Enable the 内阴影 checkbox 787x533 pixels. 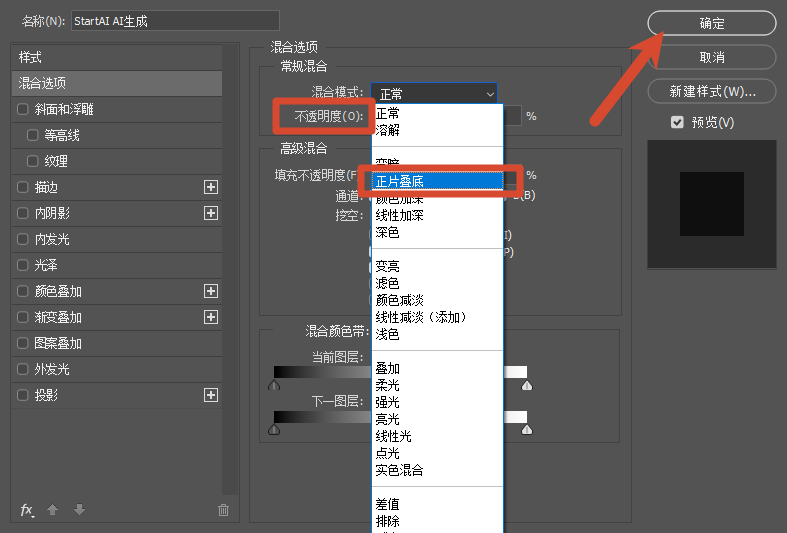[23, 213]
